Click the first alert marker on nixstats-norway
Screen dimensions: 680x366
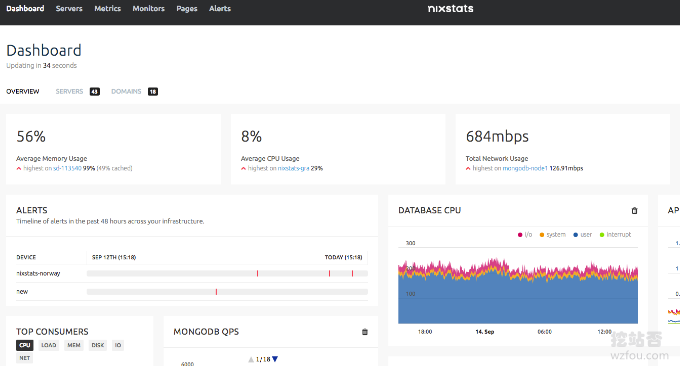click(258, 273)
